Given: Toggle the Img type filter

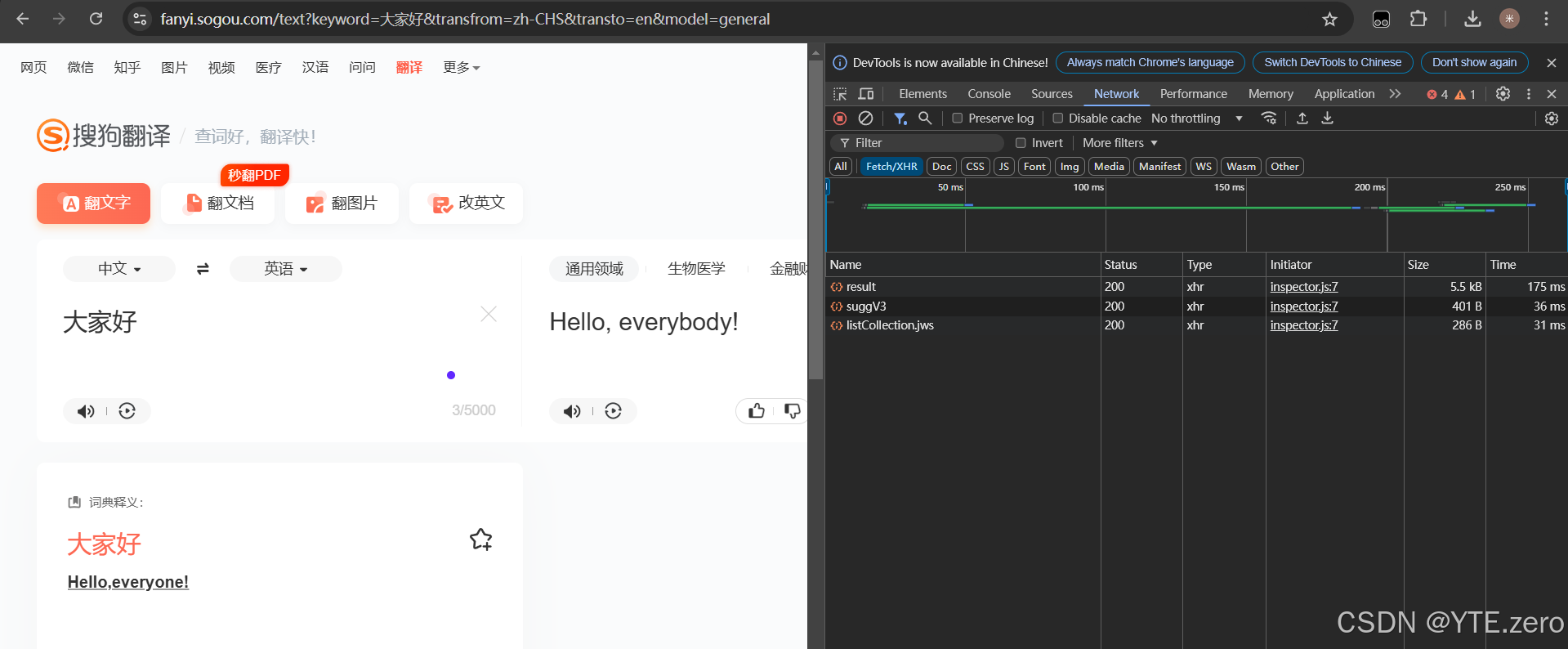Looking at the screenshot, I should (x=1070, y=167).
